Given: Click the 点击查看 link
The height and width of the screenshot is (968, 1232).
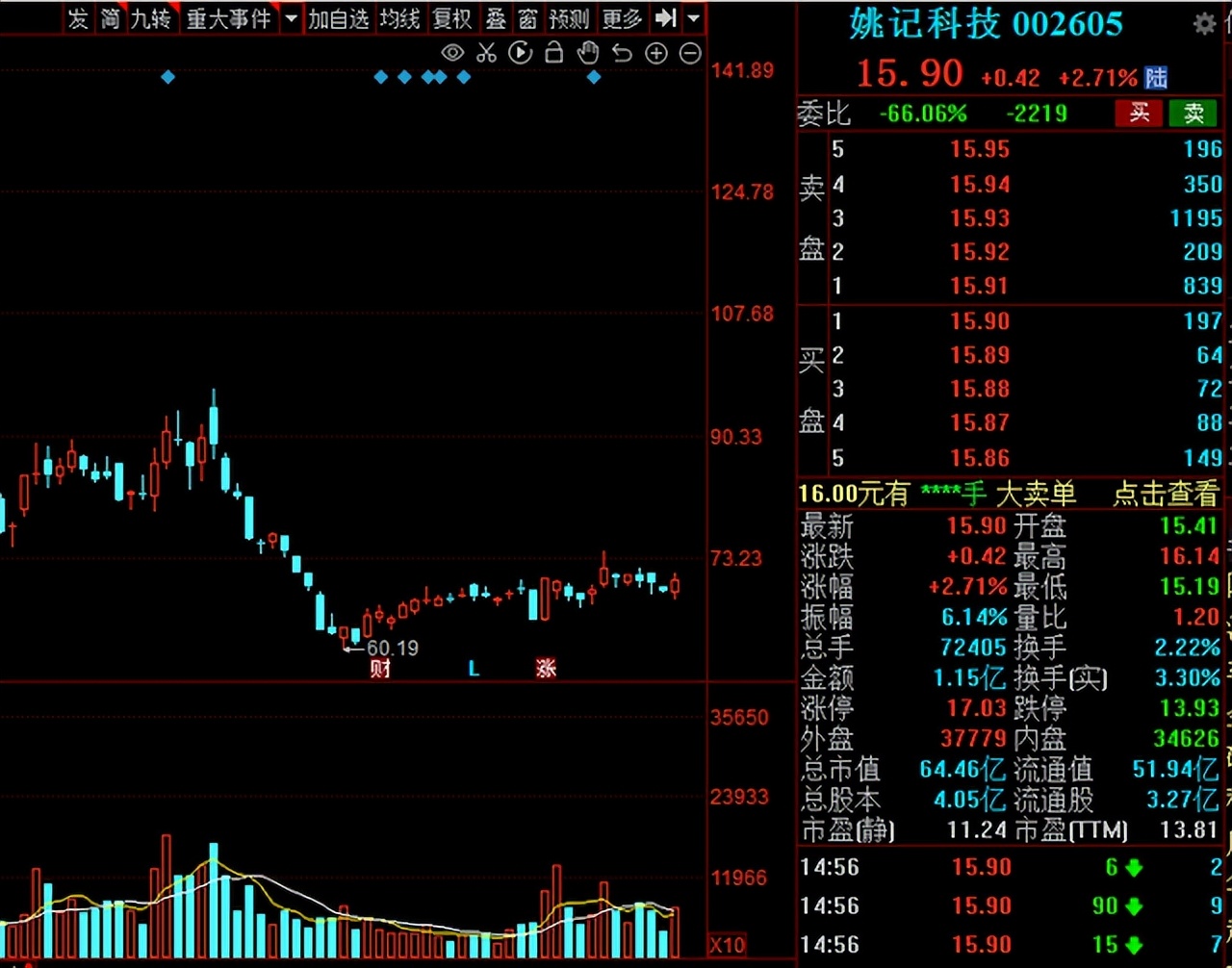Looking at the screenshot, I should 1166,495.
